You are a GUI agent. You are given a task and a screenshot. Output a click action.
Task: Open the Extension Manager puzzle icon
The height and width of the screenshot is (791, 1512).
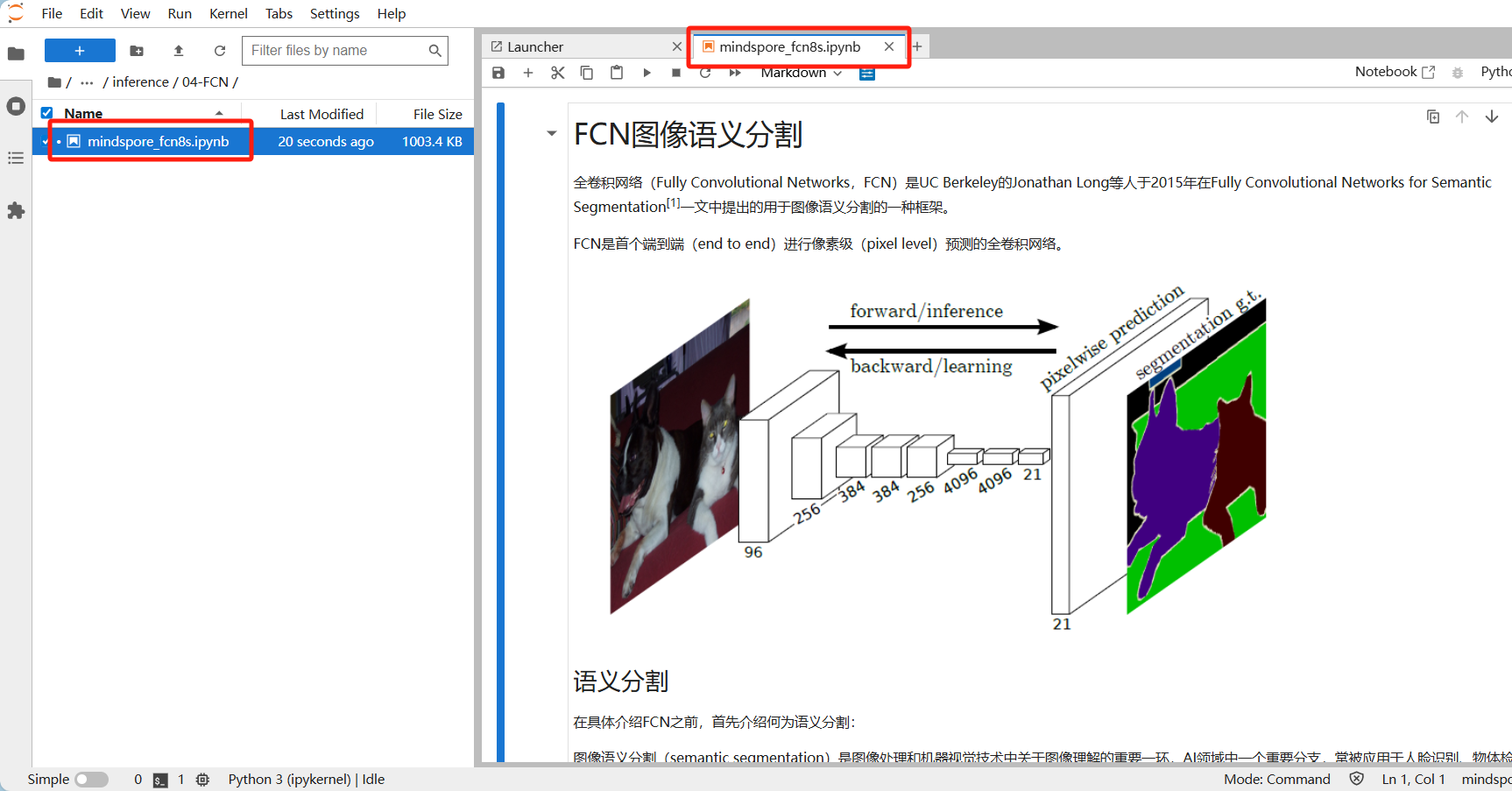click(x=16, y=211)
